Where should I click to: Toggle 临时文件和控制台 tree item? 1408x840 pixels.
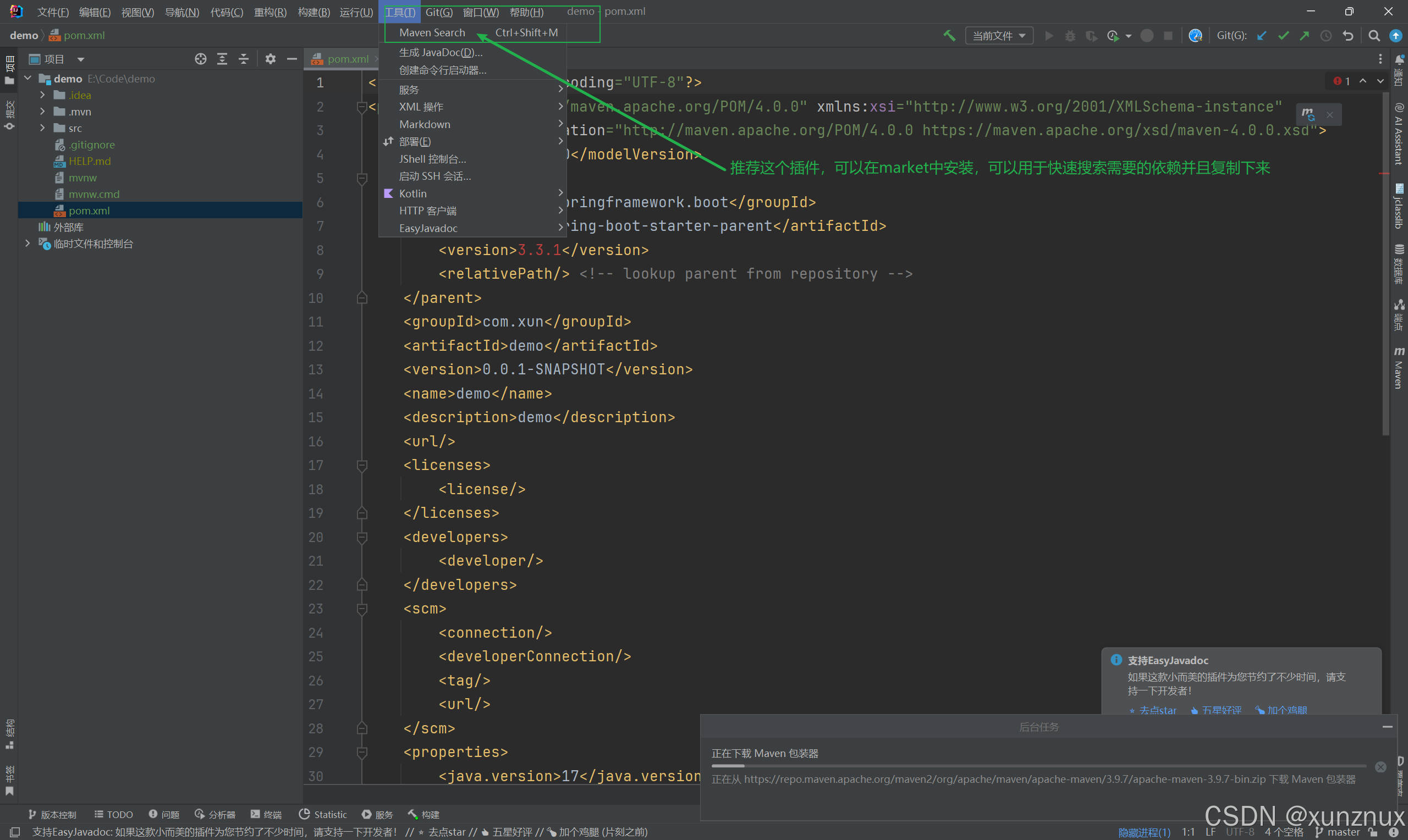click(27, 243)
